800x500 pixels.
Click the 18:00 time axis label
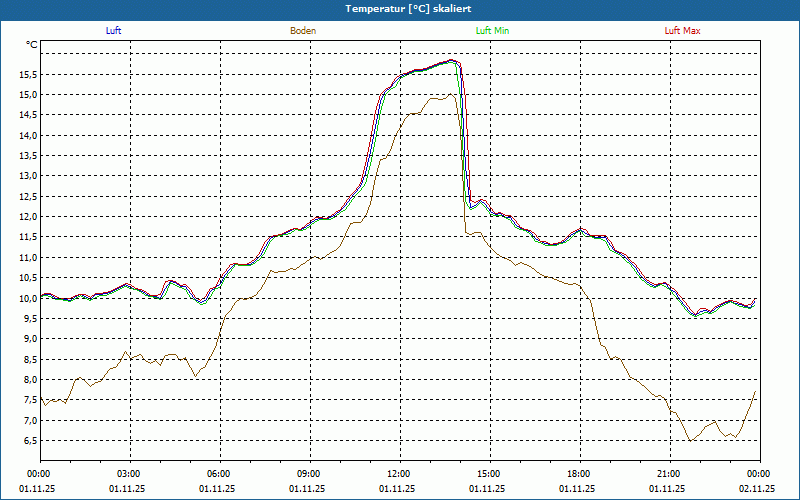coord(580,474)
